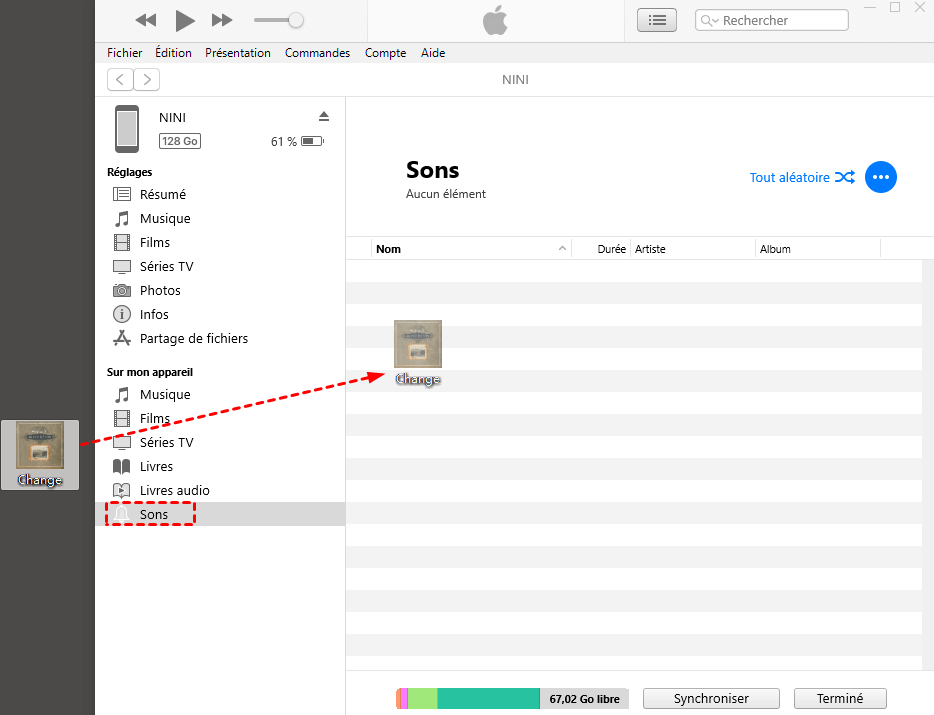Click the Play button
This screenshot has width=934, height=715.
[185, 20]
